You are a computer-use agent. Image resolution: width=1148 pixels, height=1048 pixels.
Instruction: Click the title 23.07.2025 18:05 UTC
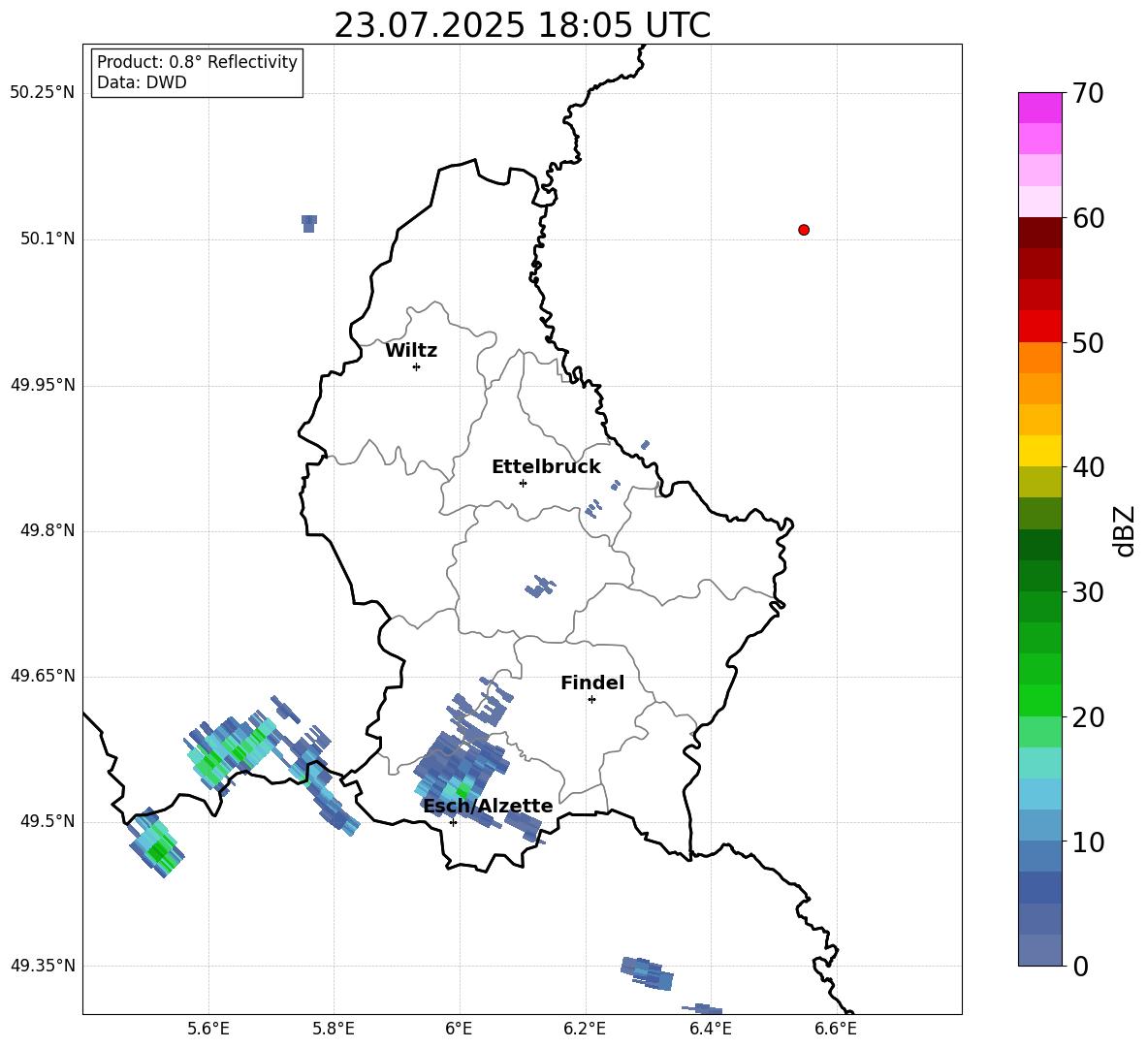(x=522, y=25)
